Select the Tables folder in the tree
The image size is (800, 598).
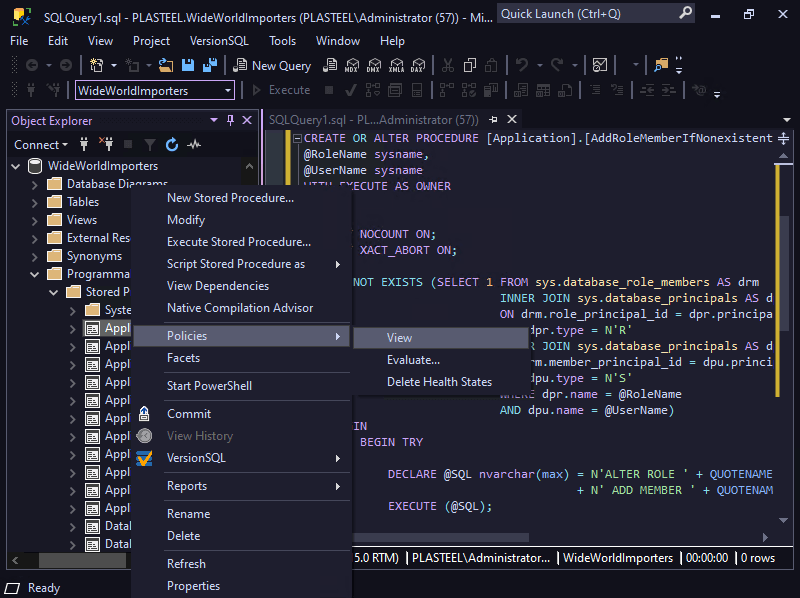click(83, 202)
